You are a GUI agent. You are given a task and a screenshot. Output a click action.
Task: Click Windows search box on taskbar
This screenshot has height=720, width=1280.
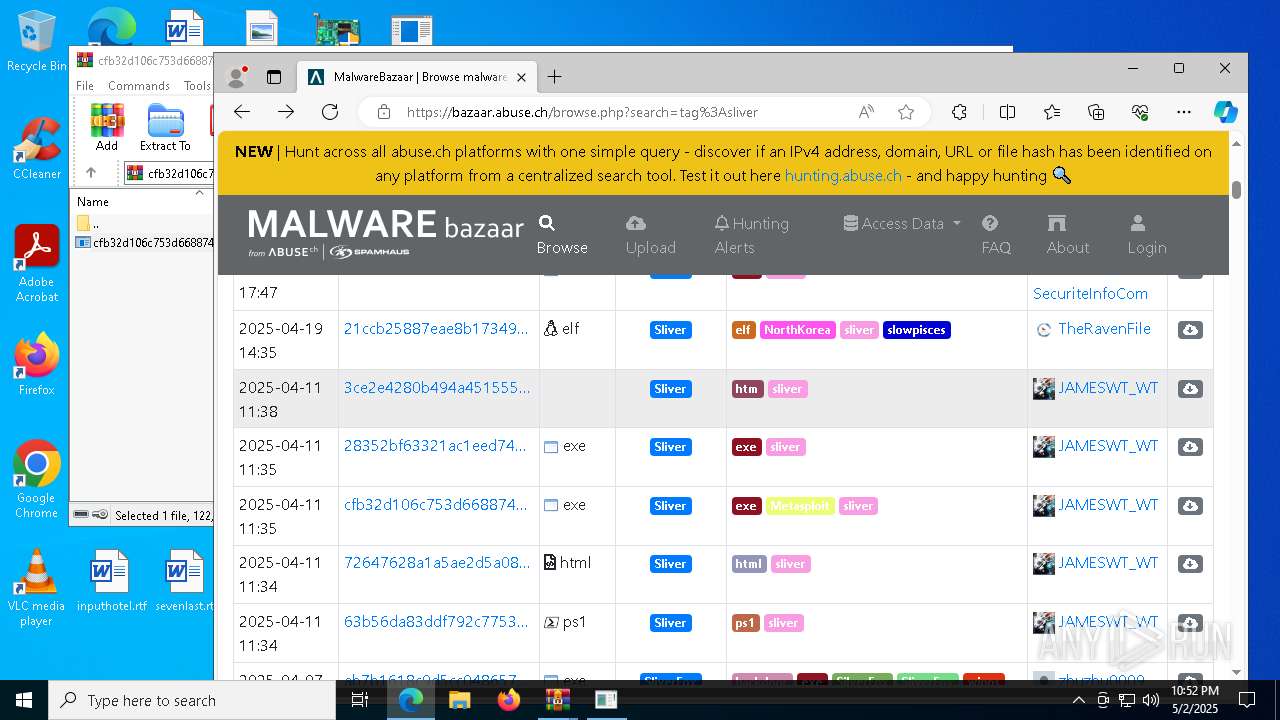[x=192, y=700]
